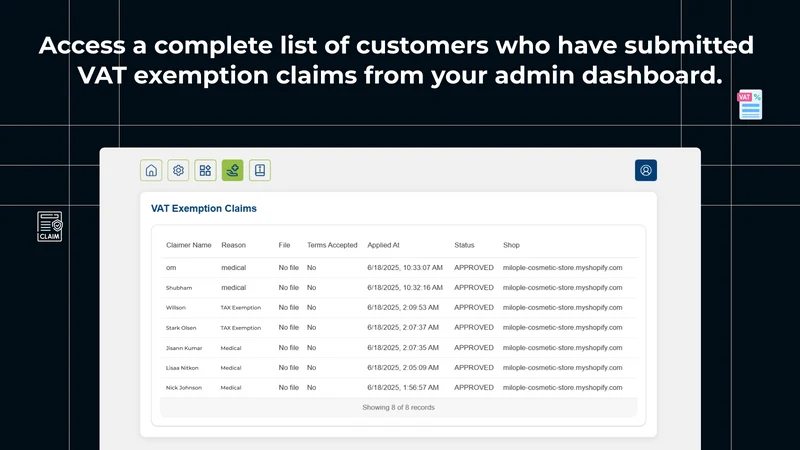Click shop URL in Stark Olsen row
Viewport: 800px width, 450px height.
[x=562, y=328]
